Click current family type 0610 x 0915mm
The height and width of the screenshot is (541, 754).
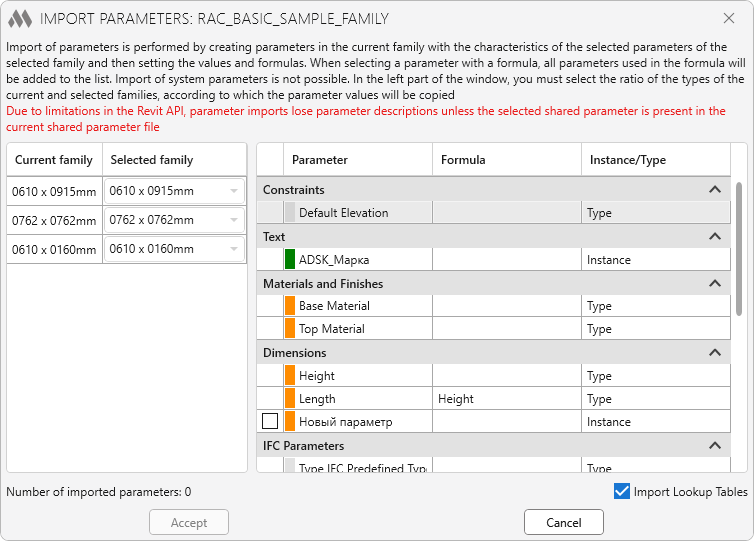point(54,191)
